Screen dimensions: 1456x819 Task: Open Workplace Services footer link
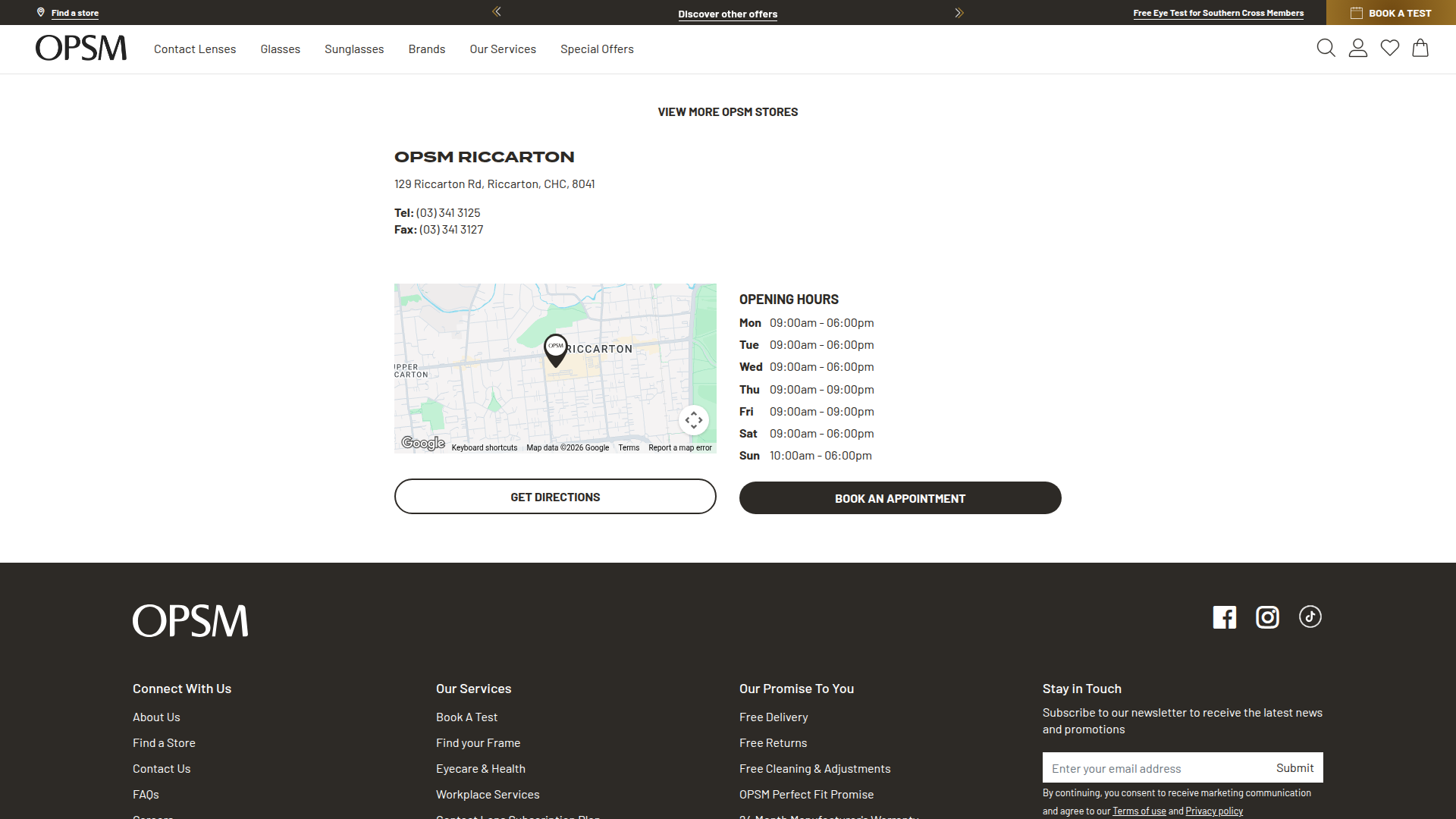488,795
